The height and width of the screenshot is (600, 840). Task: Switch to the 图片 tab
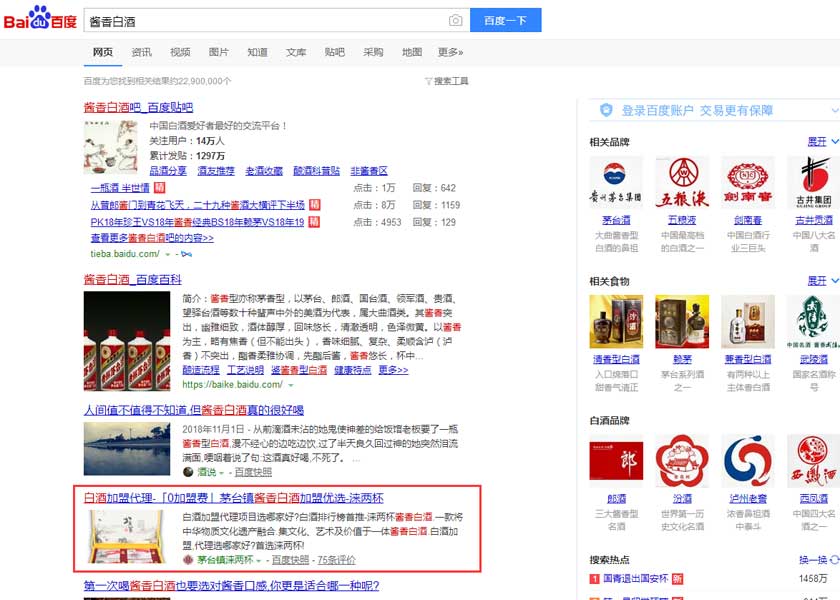tap(219, 52)
